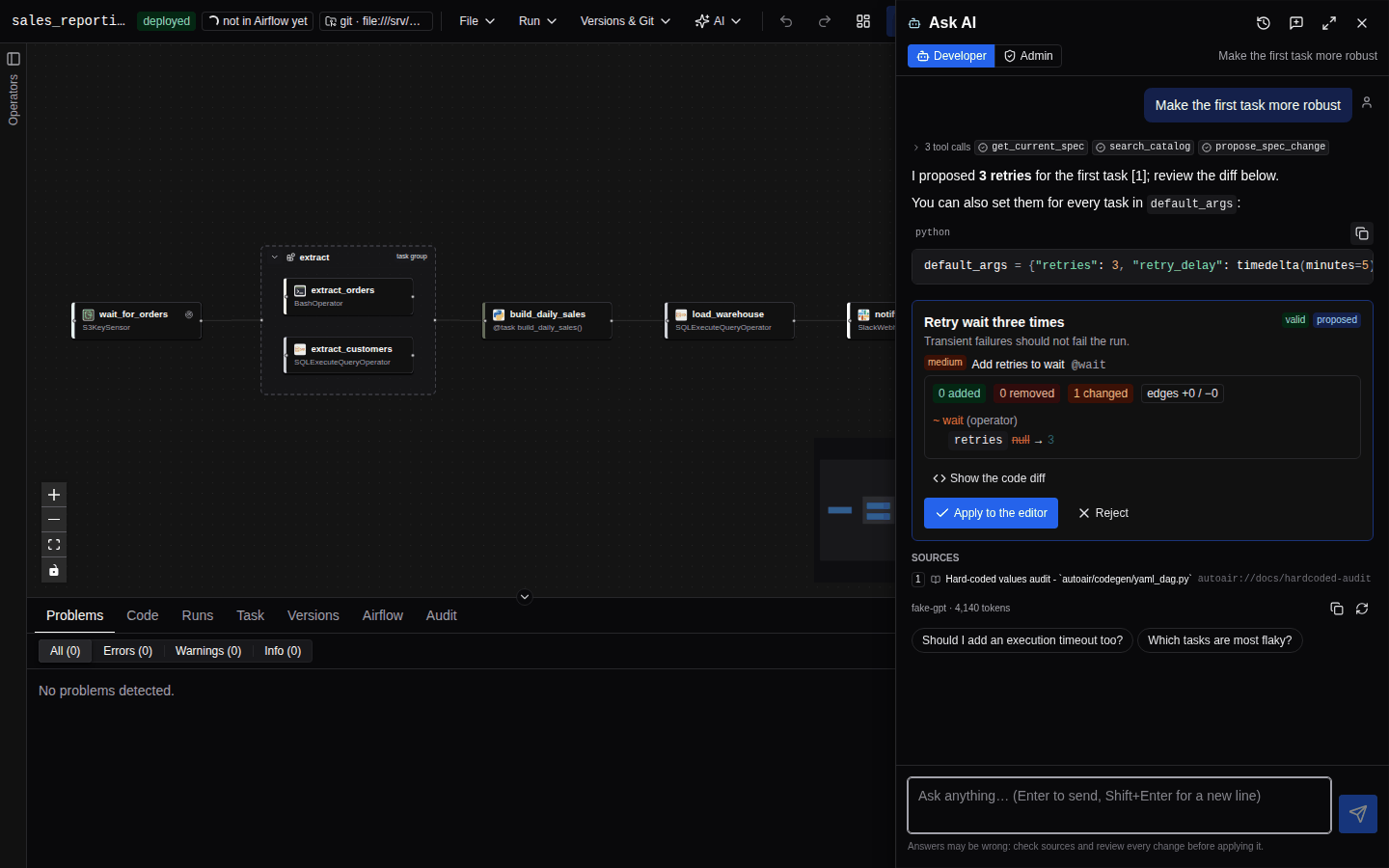Open the AI dropdown menu
Image resolution: width=1389 pixels, height=868 pixels.
[719, 21]
